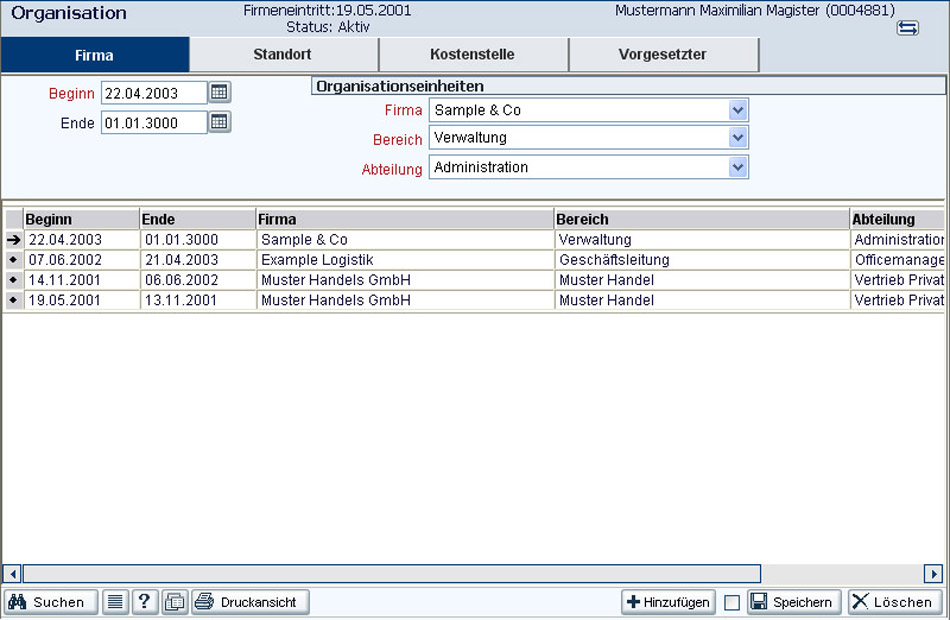Click the Firma column header in table

(x=405, y=219)
